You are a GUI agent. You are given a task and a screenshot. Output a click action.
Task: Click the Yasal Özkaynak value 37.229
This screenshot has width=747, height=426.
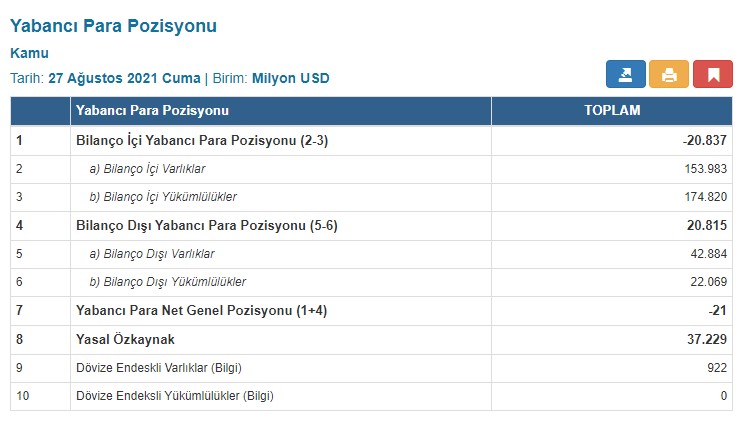click(x=705, y=340)
